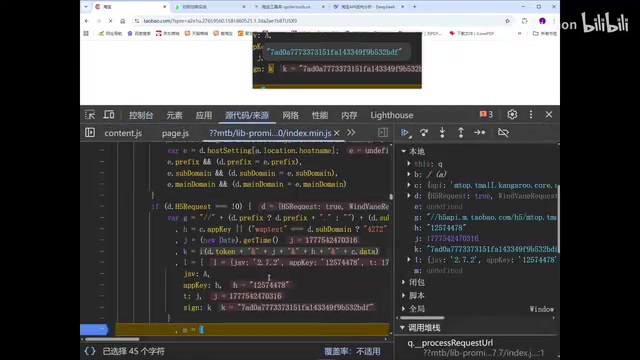Expand the 'c: {api:' object
Image resolution: width=640 pixels, height=360 pixels.
[x=409, y=185]
